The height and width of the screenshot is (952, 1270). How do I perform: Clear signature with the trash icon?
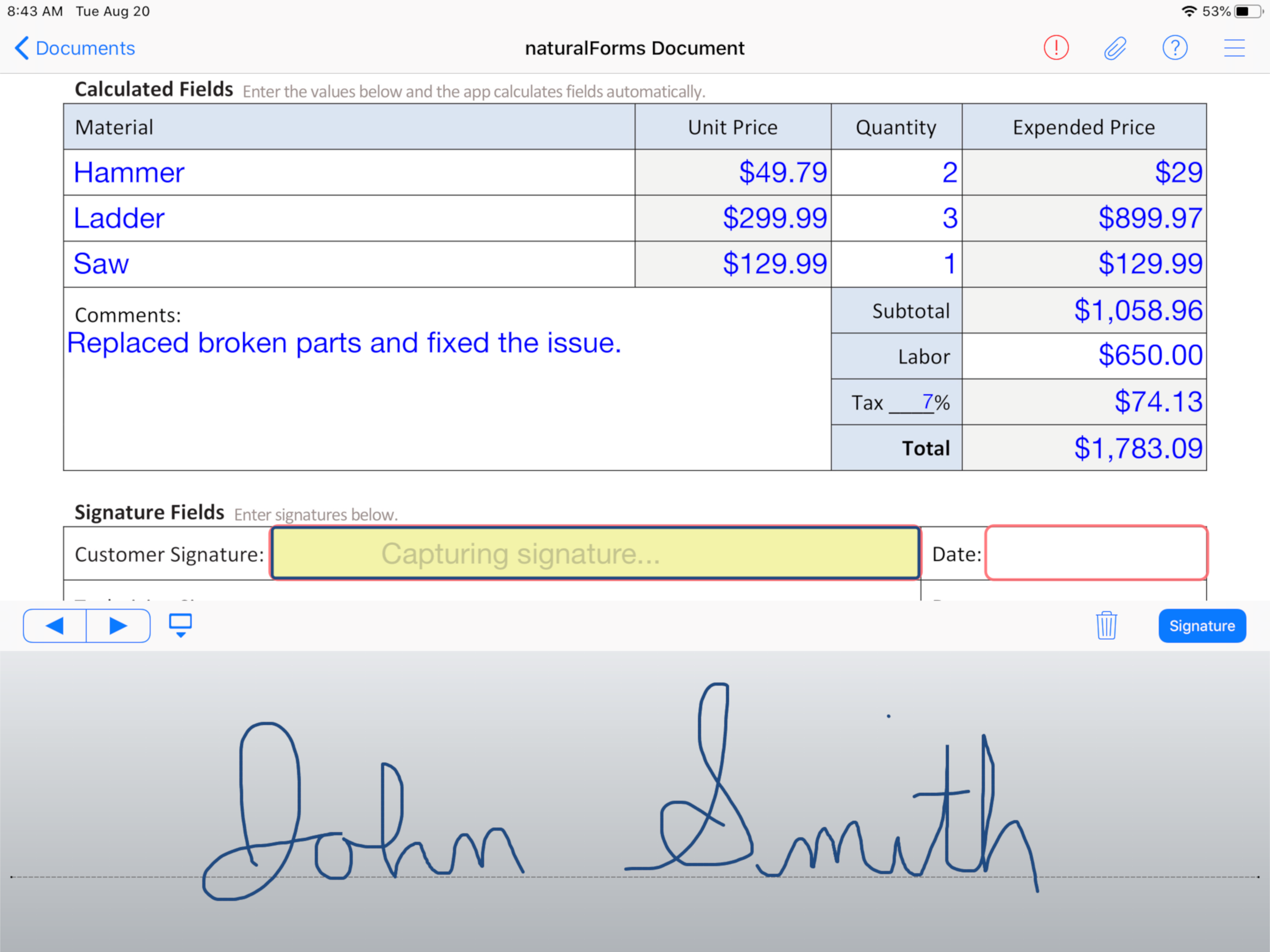point(1106,625)
